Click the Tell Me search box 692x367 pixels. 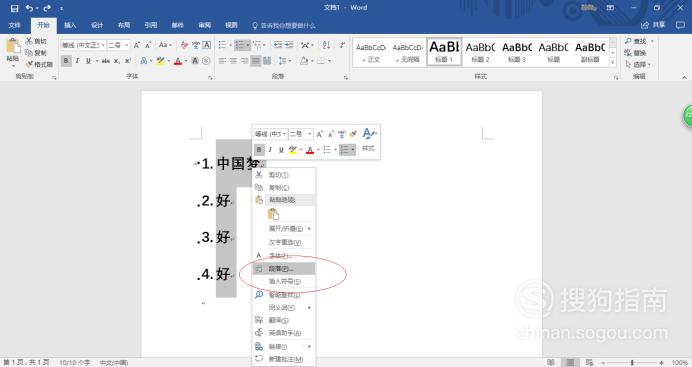coord(284,26)
